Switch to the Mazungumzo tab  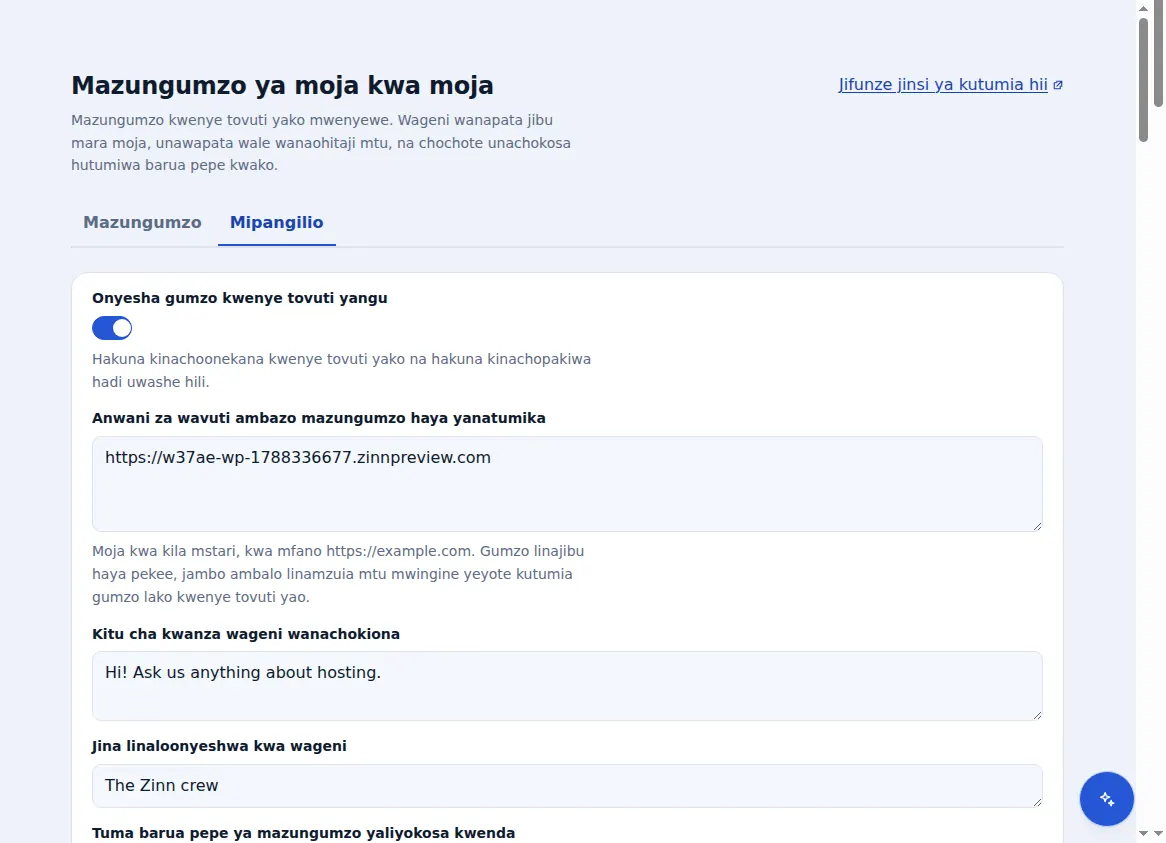point(142,222)
